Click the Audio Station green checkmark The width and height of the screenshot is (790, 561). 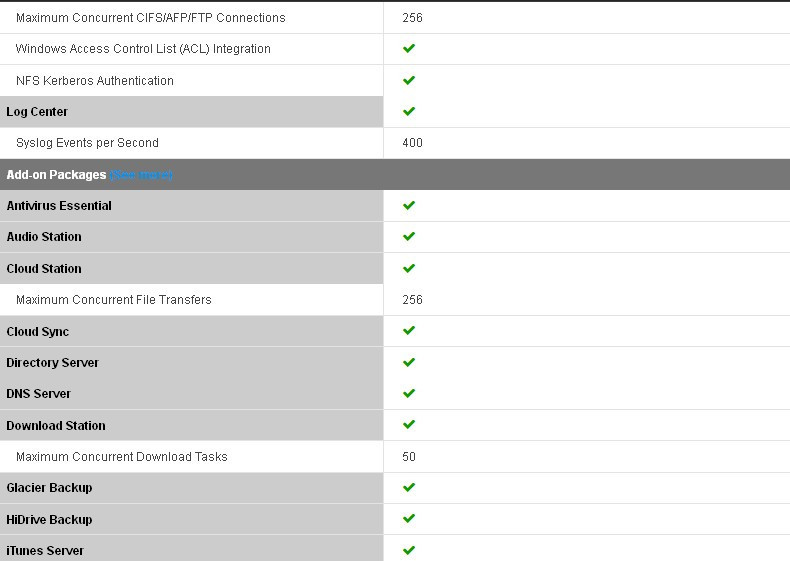409,236
